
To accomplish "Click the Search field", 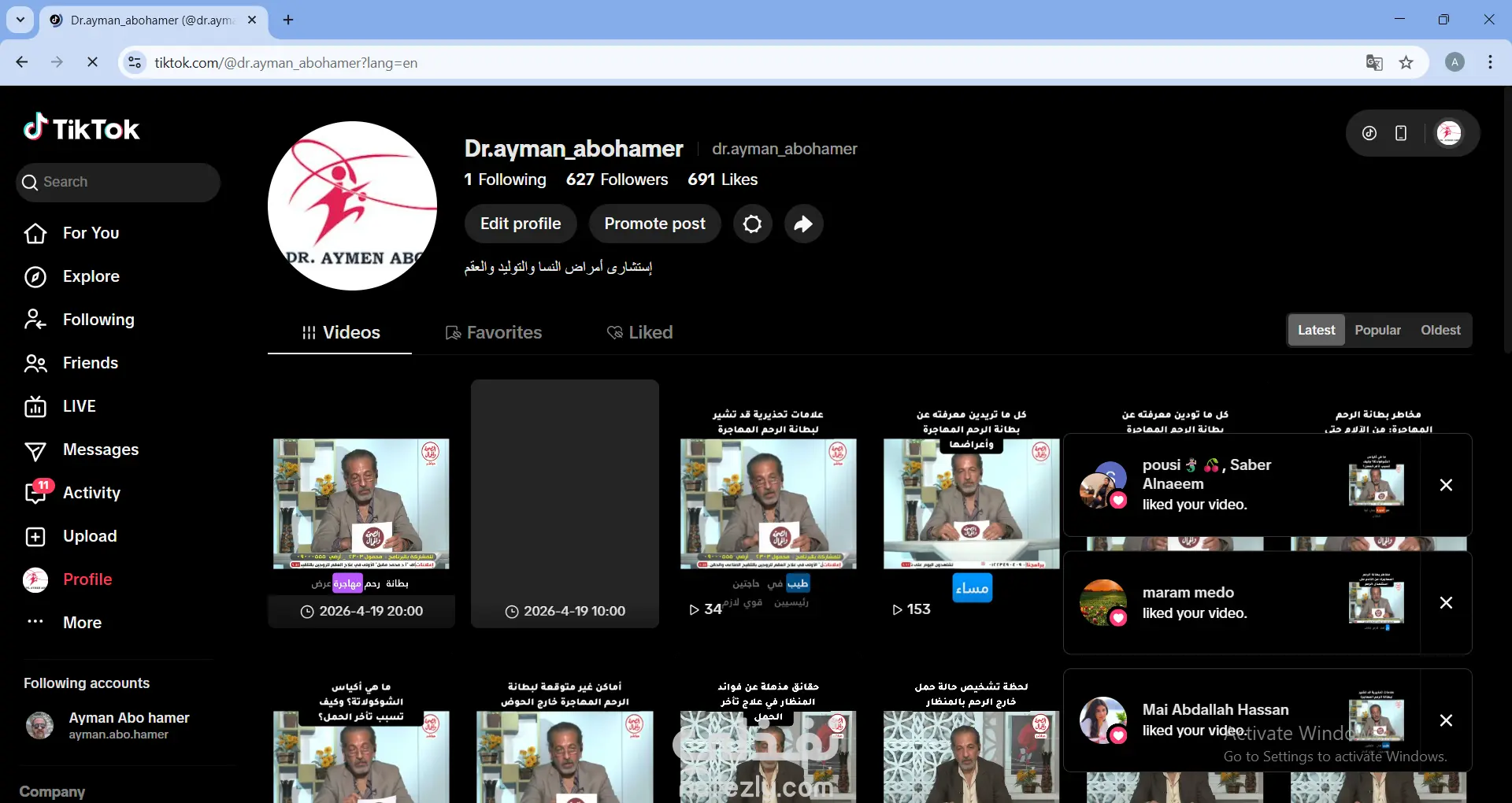I will (118, 183).
